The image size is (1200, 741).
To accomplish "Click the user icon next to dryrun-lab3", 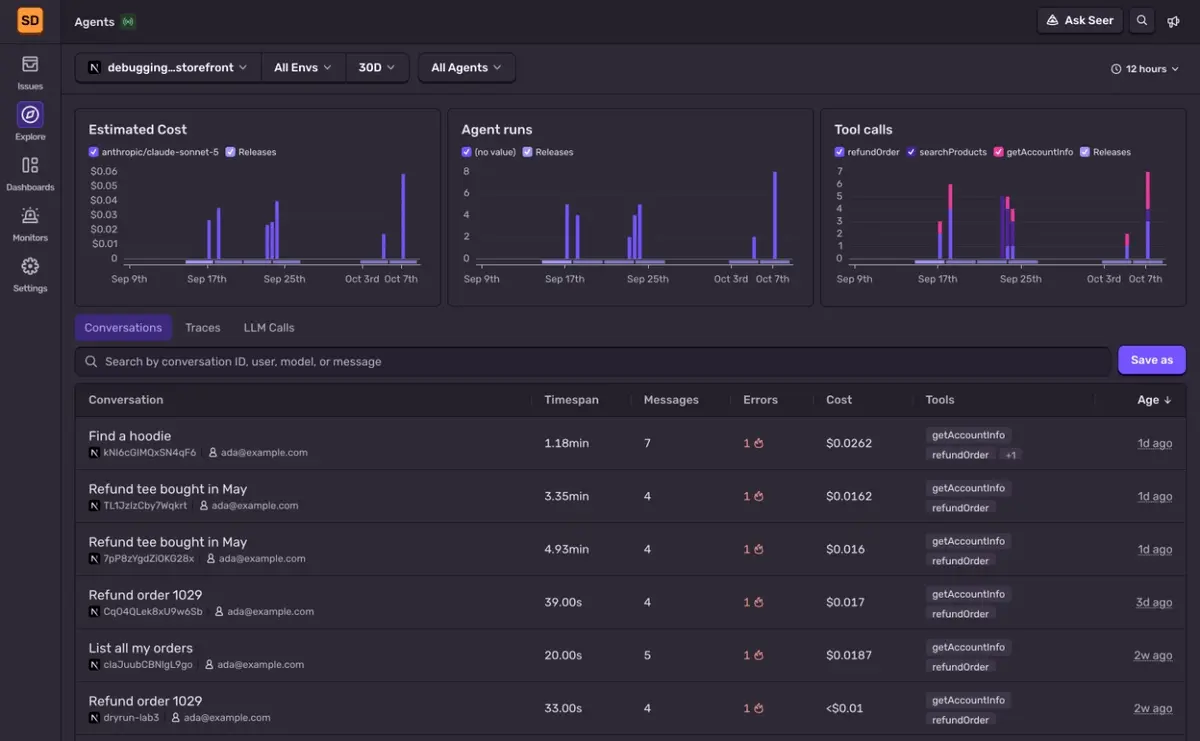I will point(176,718).
